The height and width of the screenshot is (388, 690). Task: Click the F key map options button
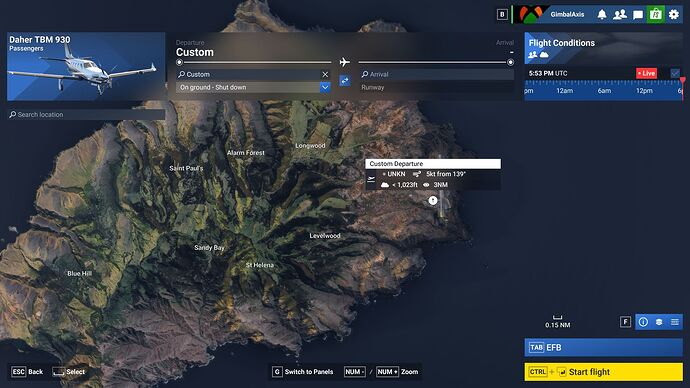pos(625,322)
